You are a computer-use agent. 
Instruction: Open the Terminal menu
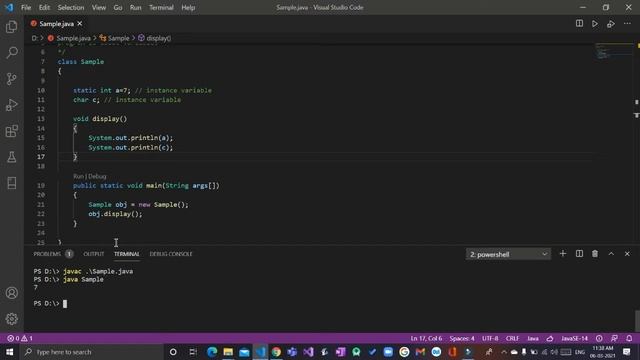coord(161,7)
